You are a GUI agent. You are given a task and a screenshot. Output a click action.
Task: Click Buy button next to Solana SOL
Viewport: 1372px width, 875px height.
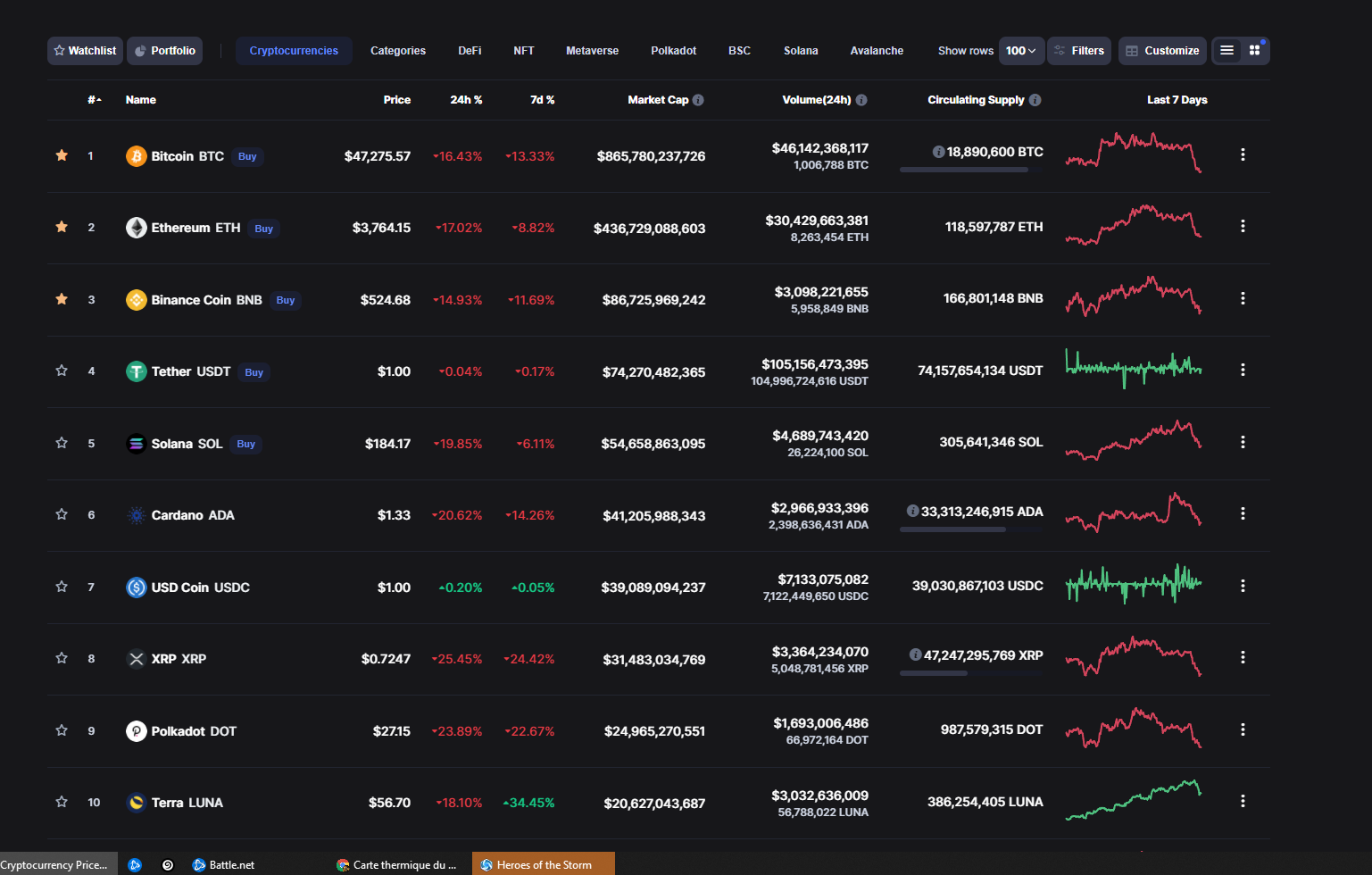pyautogui.click(x=246, y=445)
